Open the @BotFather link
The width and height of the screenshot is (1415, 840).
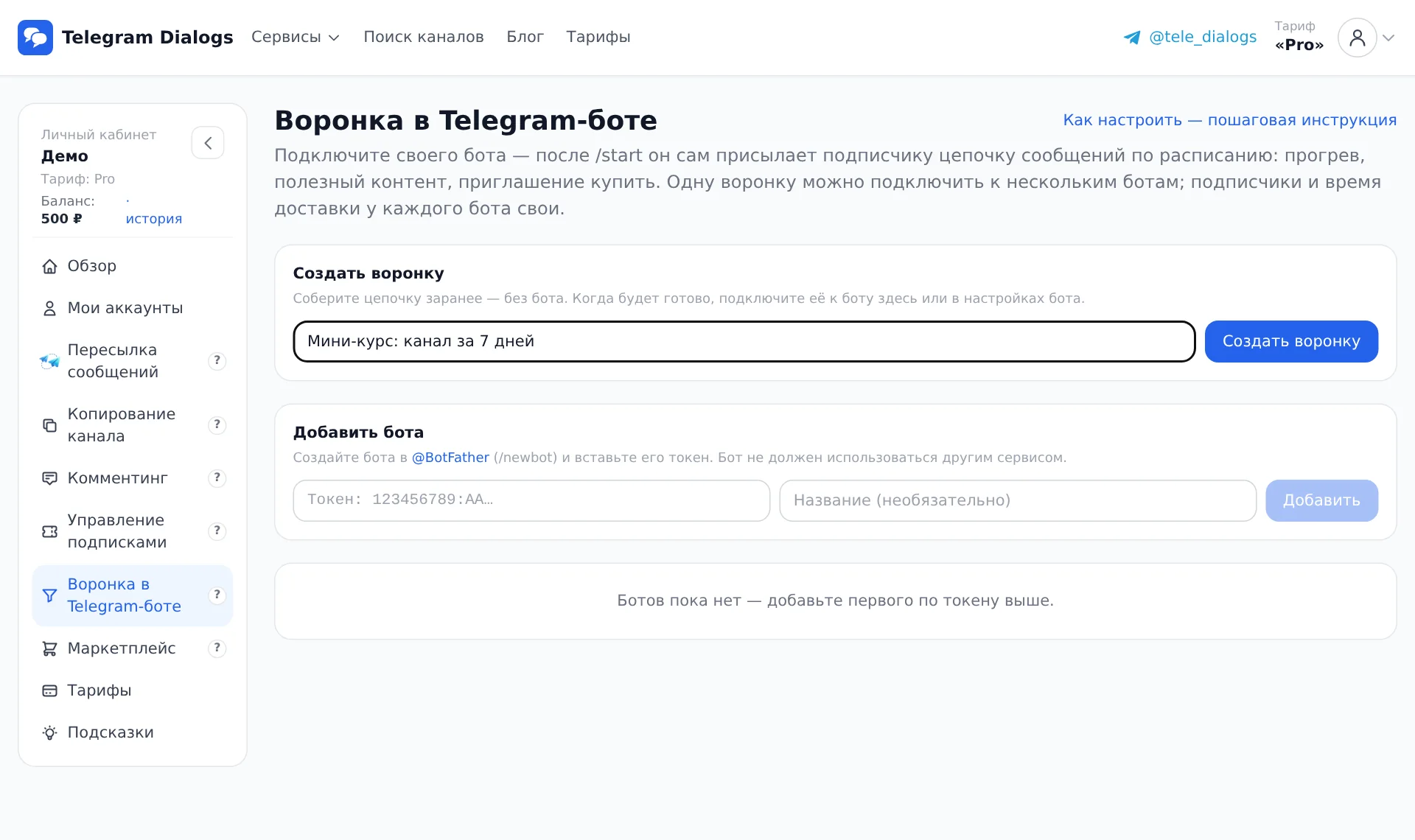(x=450, y=458)
